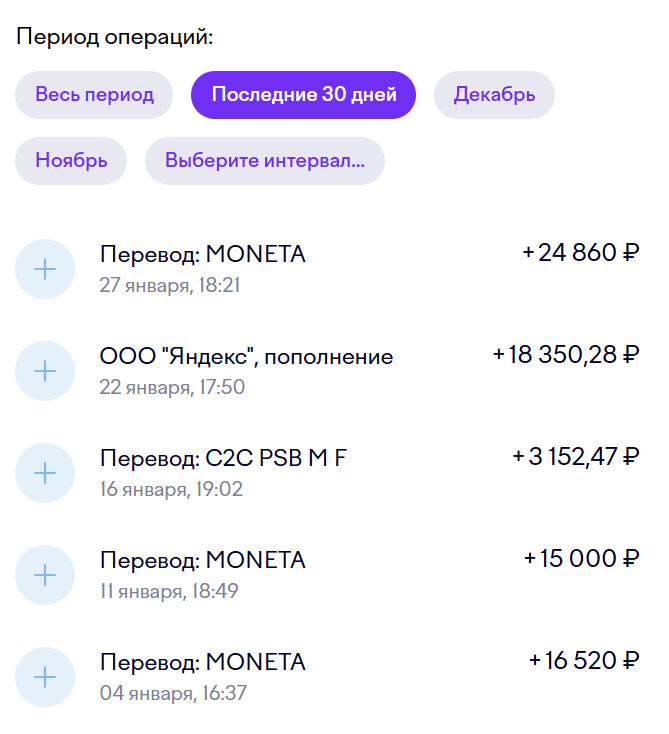The image size is (669, 734).
Task: Choose the "Последние 30 дней" period
Action: pyautogui.click(x=304, y=95)
